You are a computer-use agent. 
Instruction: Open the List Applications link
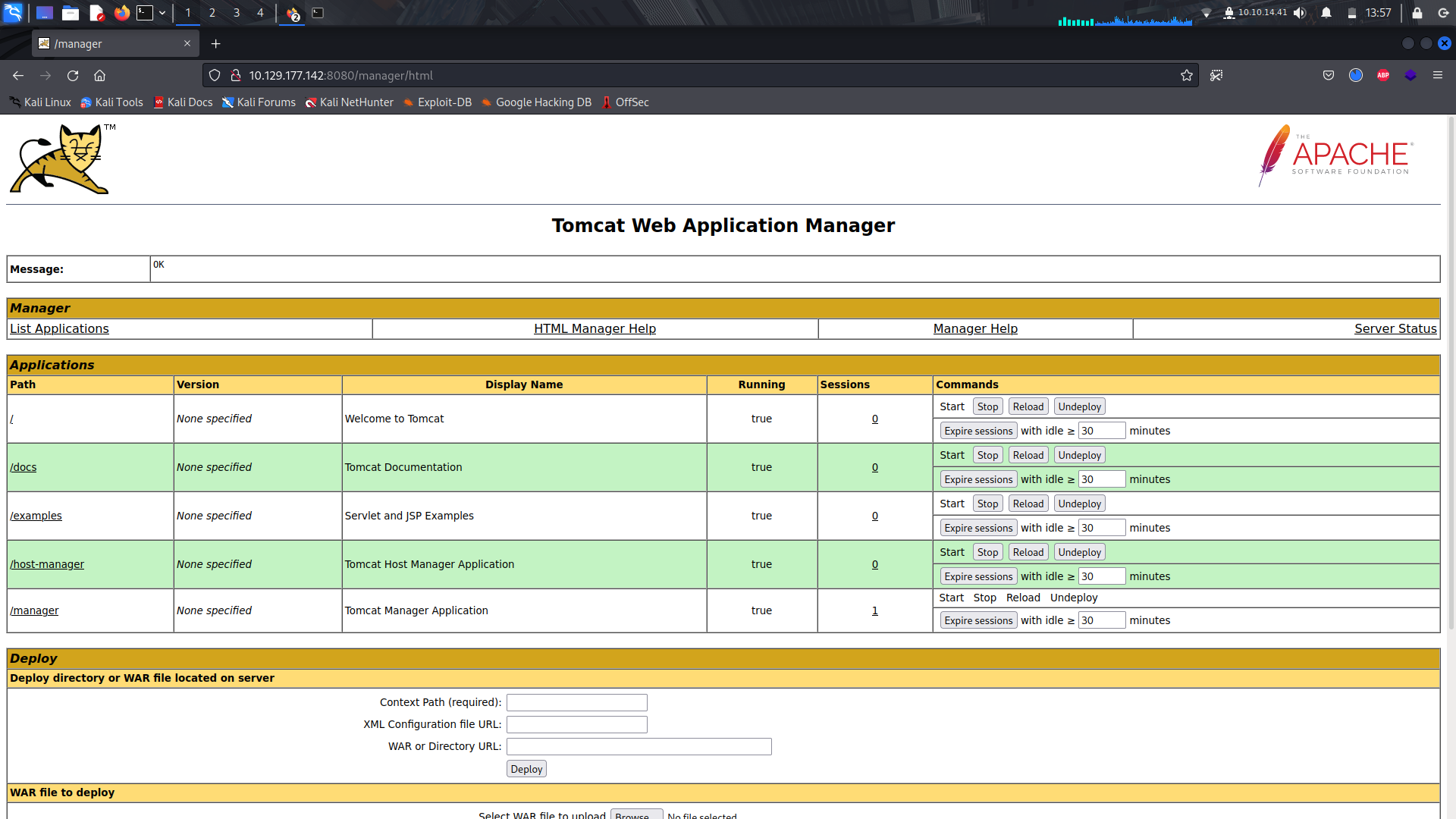click(x=58, y=328)
